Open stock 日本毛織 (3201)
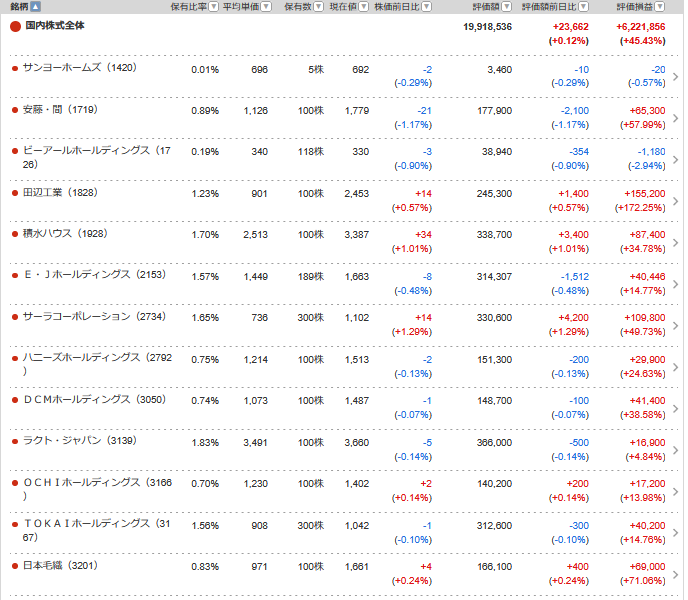The height and width of the screenshot is (600, 688). click(x=60, y=565)
